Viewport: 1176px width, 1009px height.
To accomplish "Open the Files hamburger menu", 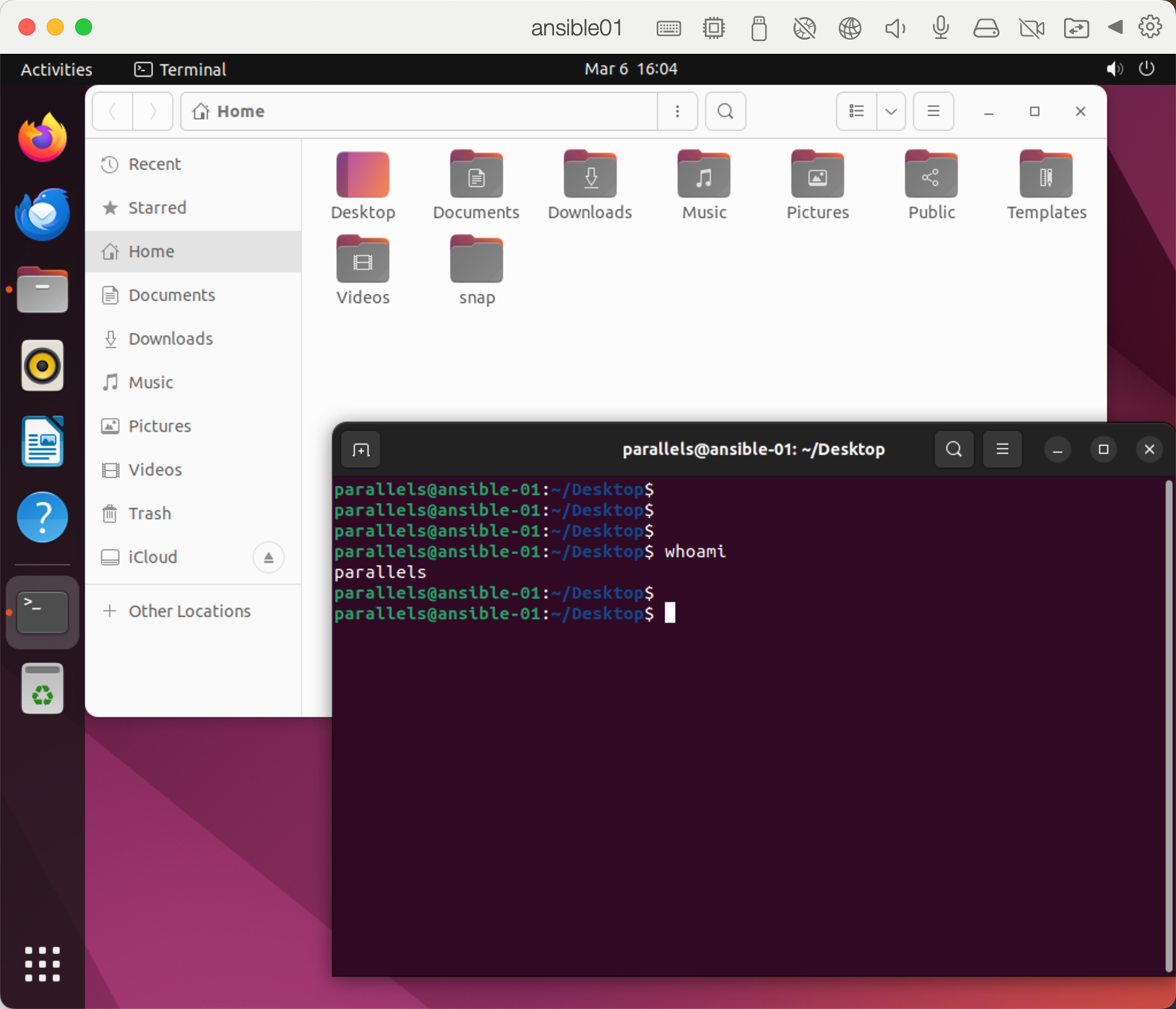I will point(932,111).
